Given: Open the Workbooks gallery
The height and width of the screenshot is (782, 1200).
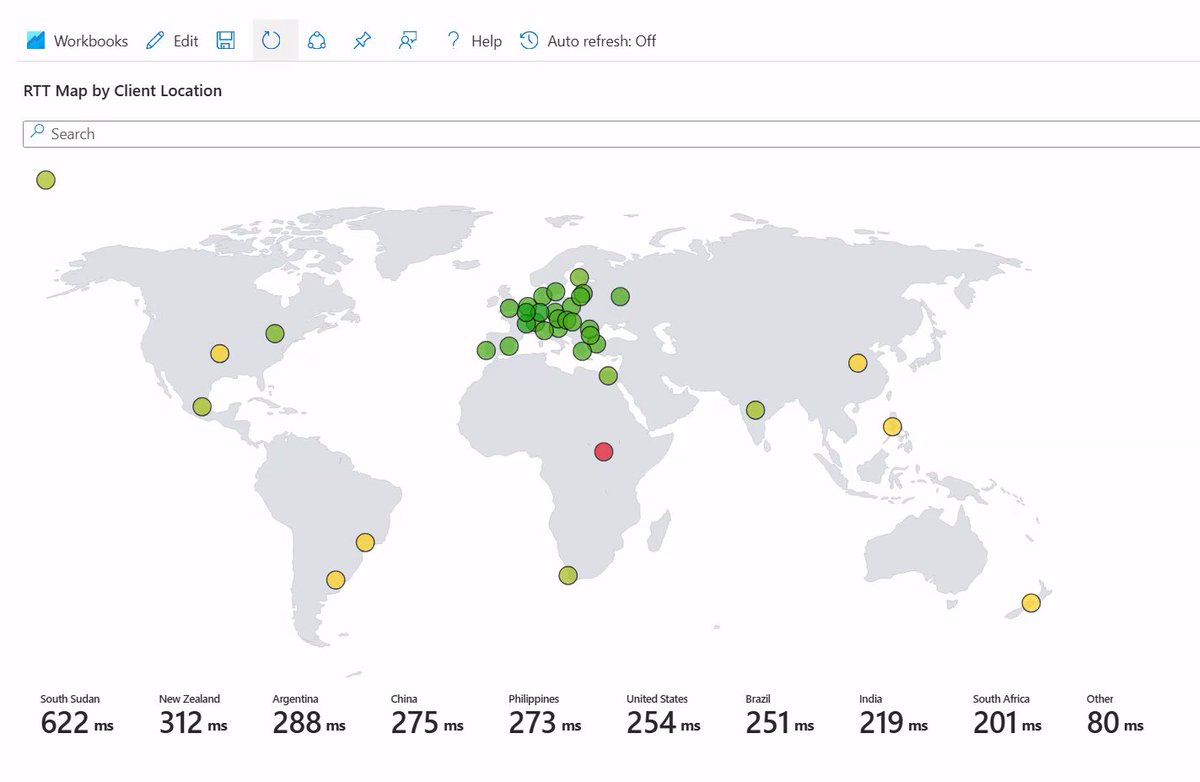Looking at the screenshot, I should click(x=77, y=41).
